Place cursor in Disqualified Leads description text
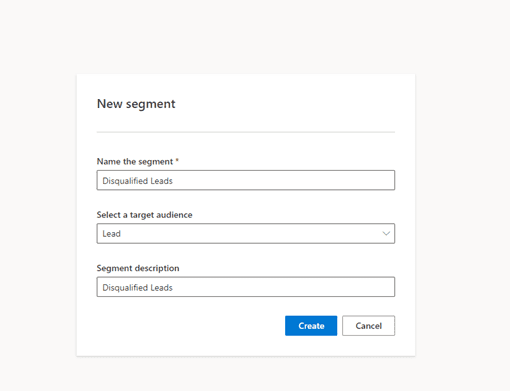 (137, 287)
